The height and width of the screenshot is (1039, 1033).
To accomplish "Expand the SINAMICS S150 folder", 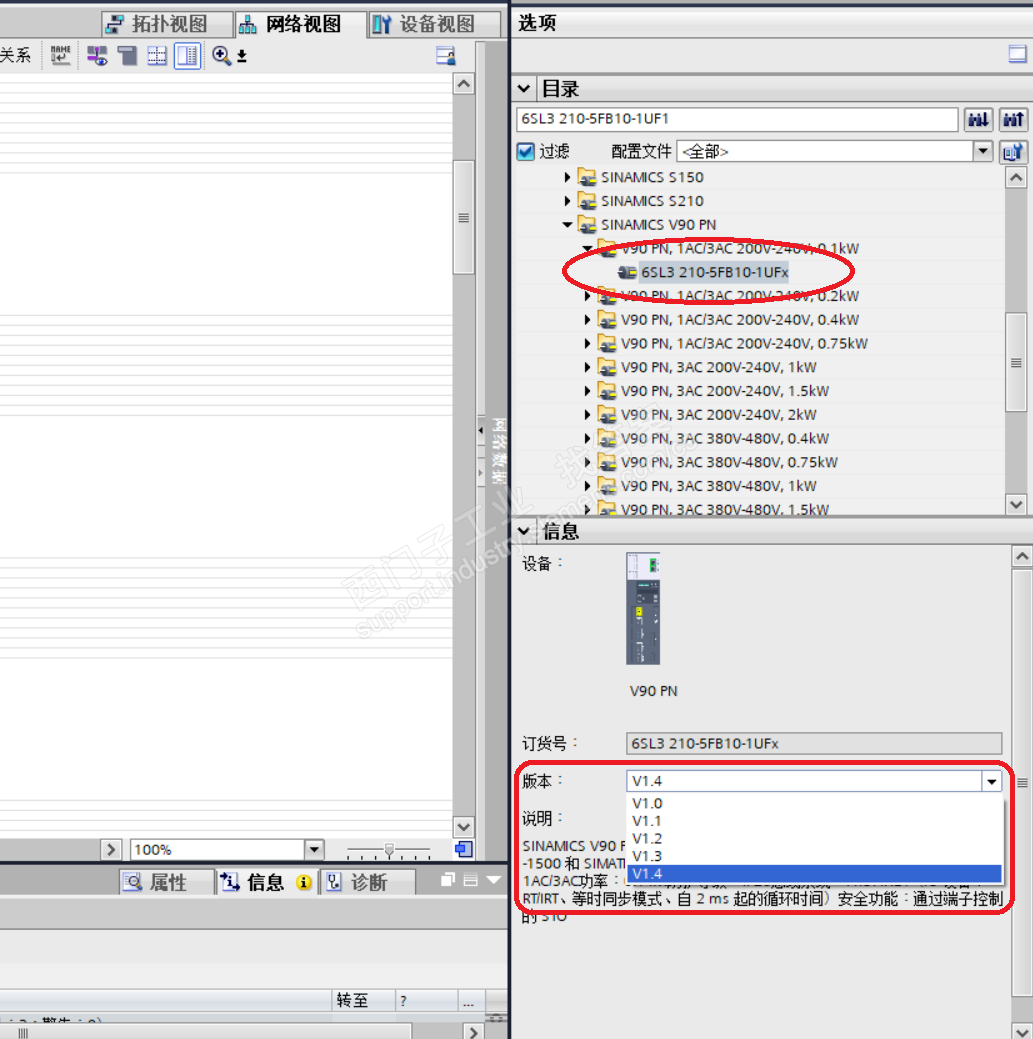I will (567, 177).
